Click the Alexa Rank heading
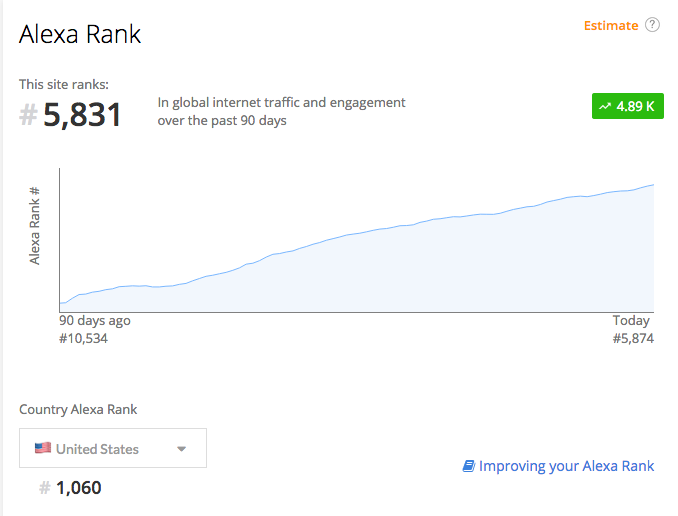Viewport: 678px width, 516px height. pyautogui.click(x=80, y=34)
